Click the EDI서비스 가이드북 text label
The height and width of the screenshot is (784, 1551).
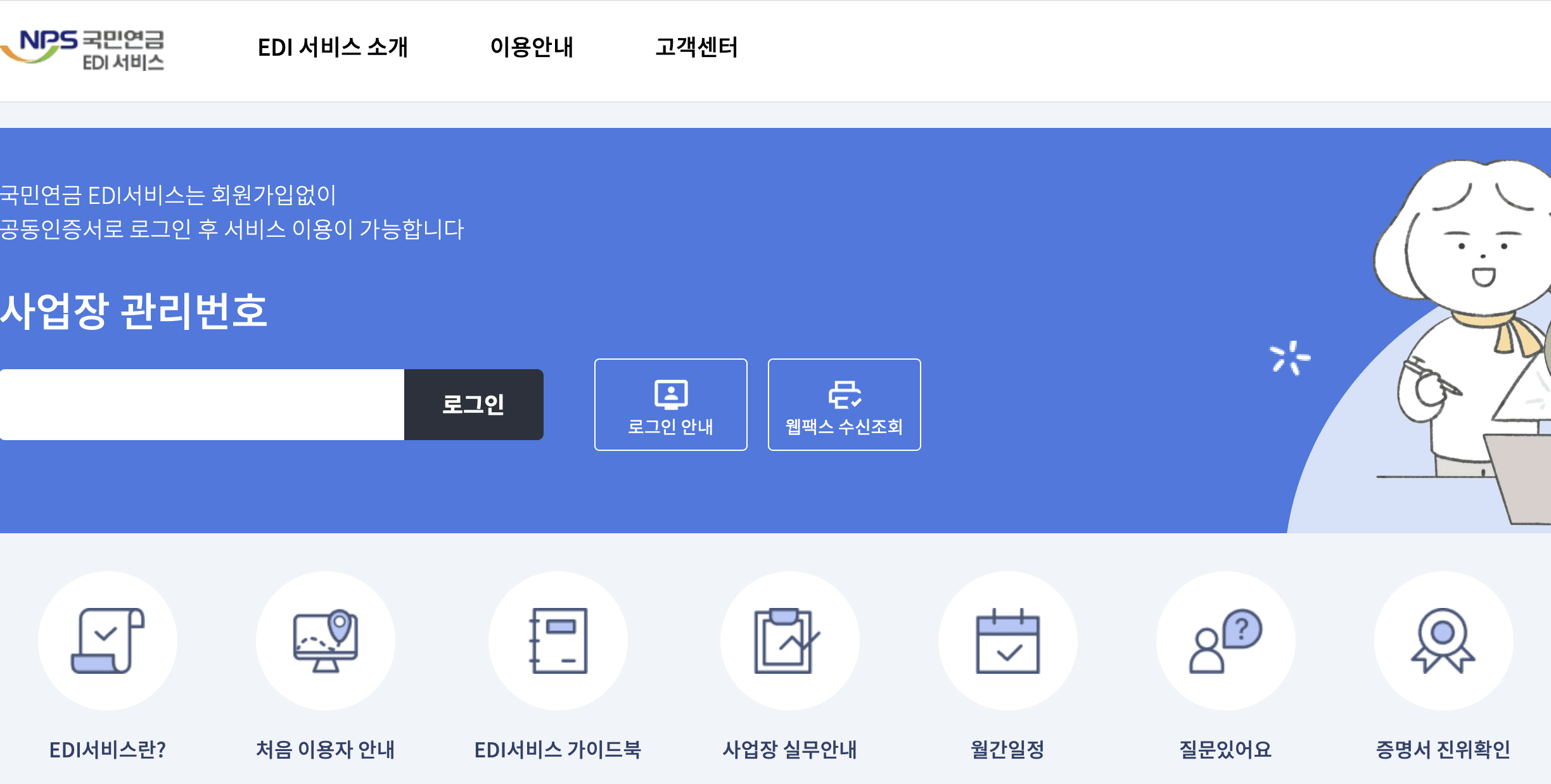pyautogui.click(x=558, y=750)
